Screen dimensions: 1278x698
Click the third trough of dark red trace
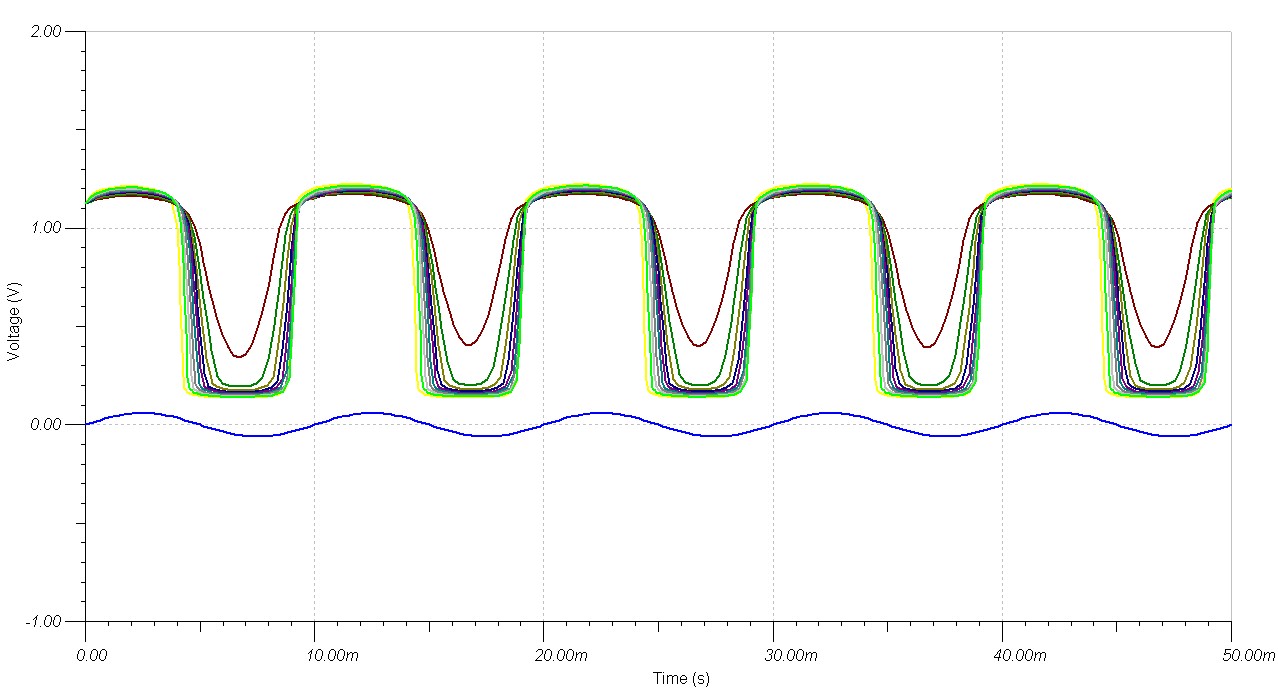(x=699, y=346)
